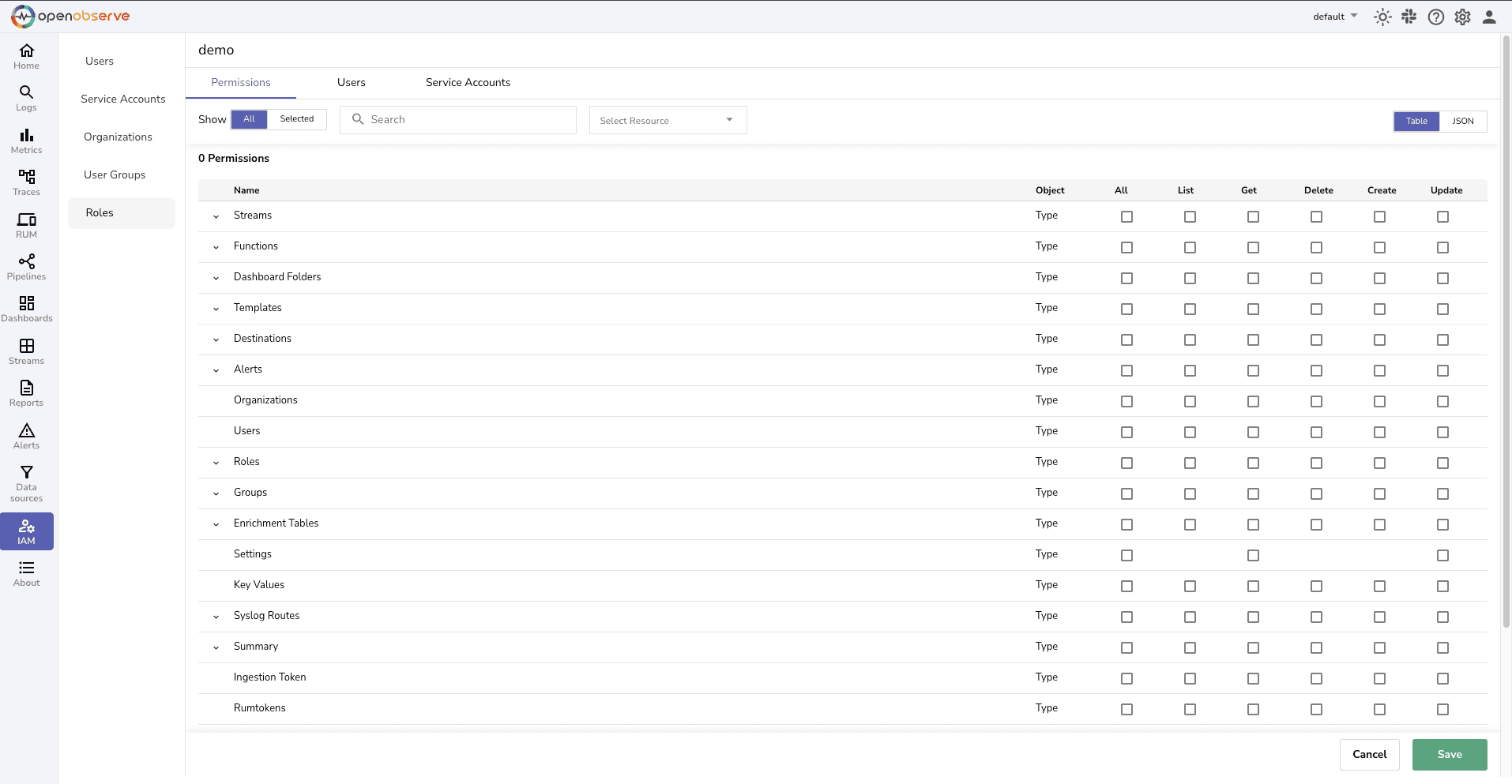This screenshot has height=784, width=1512.
Task: Open the Logs section in the sidebar
Action: pyautogui.click(x=26, y=96)
